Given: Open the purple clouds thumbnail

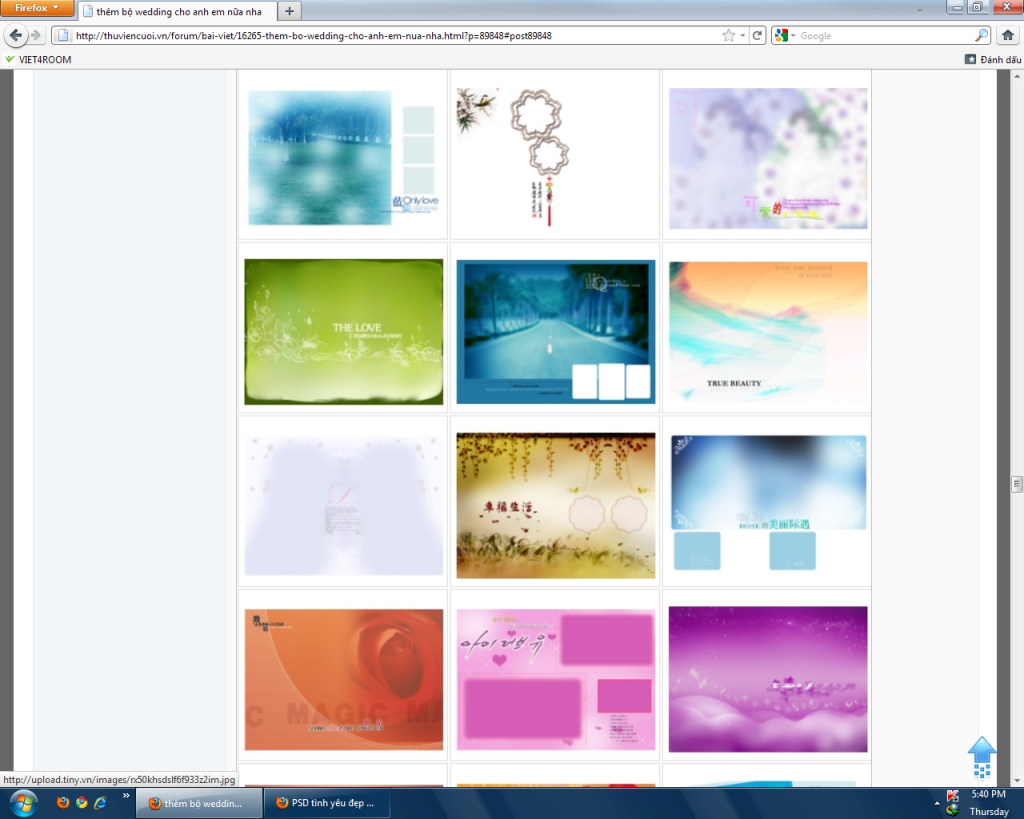Looking at the screenshot, I should (x=768, y=679).
